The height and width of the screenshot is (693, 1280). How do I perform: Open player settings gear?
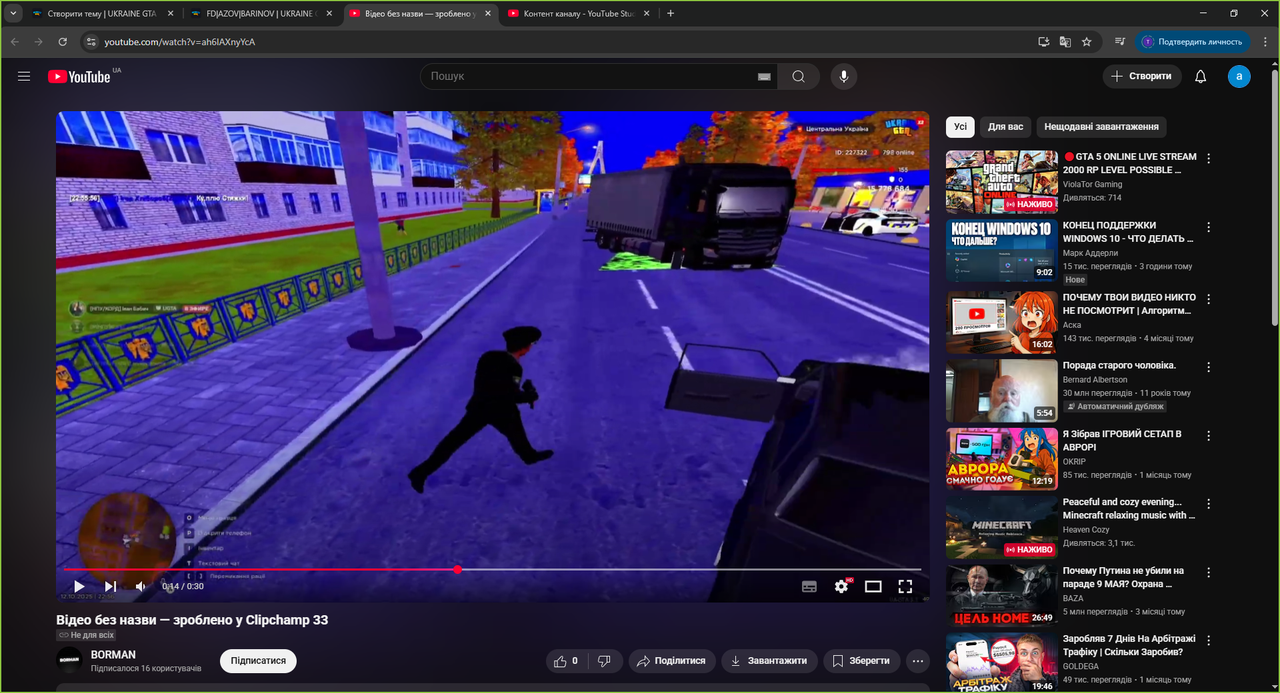point(841,586)
